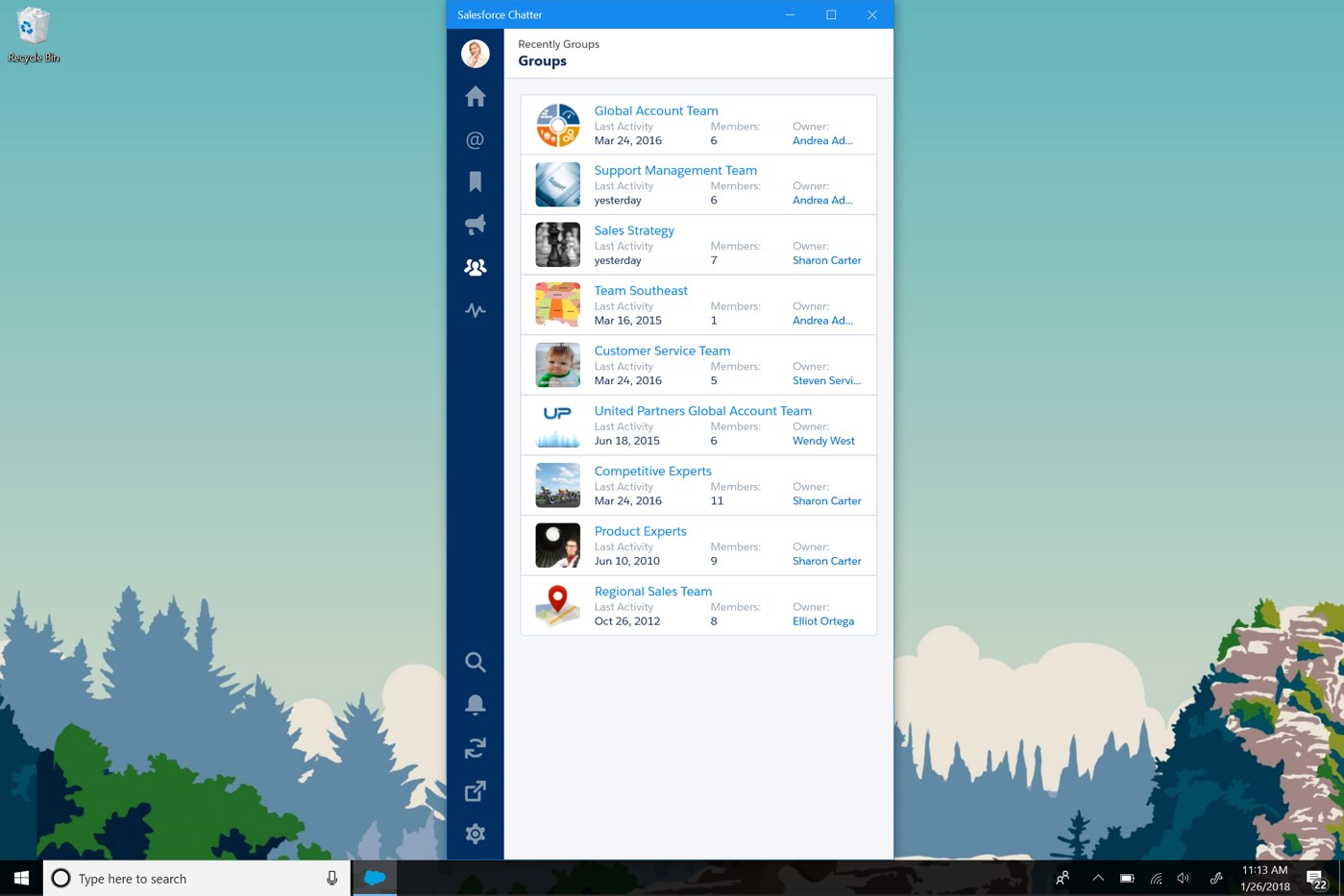Click 'Oct 26, 2012' activity date text
This screenshot has height=896, width=1344.
(x=626, y=621)
